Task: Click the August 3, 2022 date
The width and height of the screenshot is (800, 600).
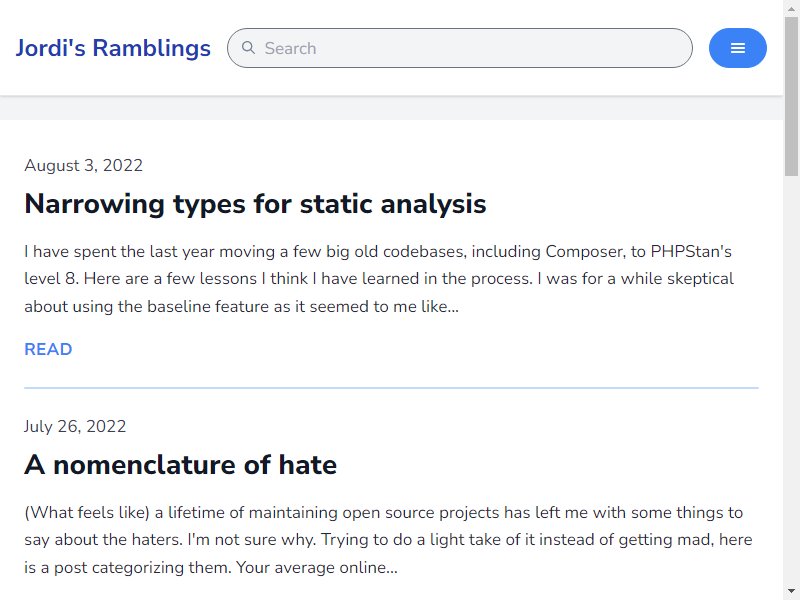Action: point(84,165)
